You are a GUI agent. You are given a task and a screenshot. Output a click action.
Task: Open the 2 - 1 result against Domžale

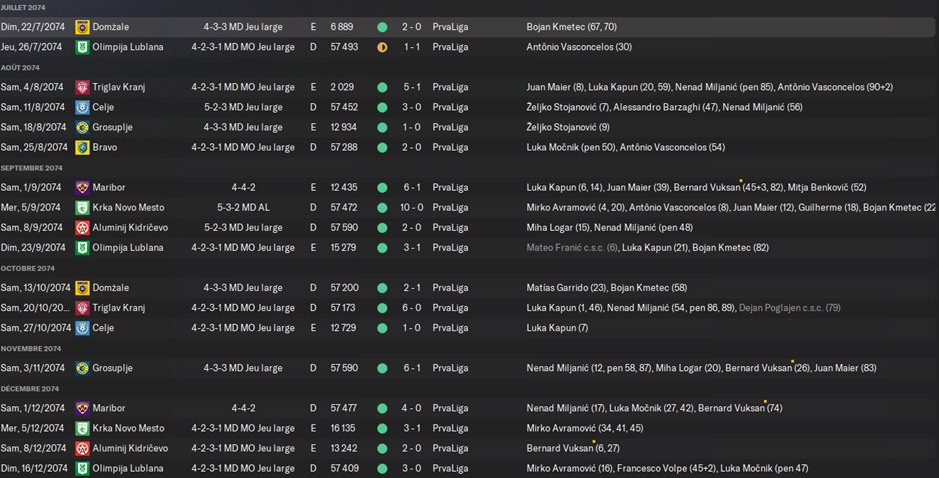pyautogui.click(x=411, y=288)
